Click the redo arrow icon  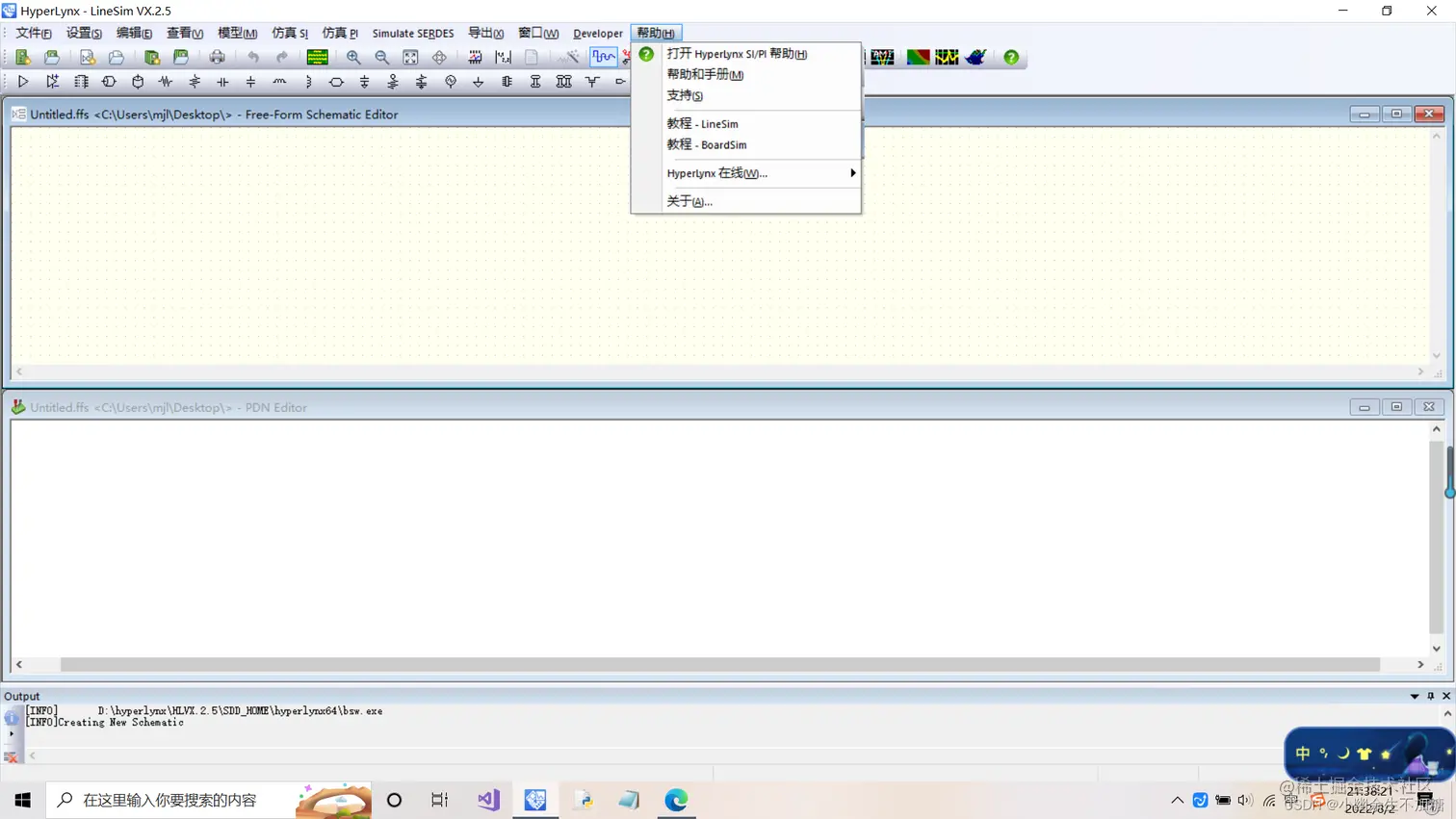point(282,58)
